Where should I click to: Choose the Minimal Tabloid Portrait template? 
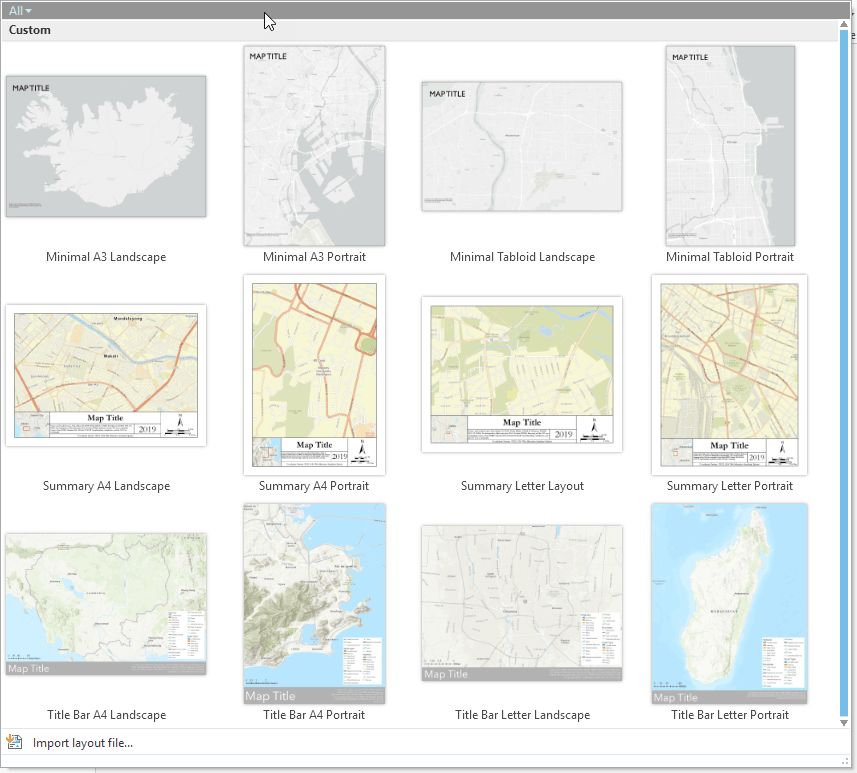[729, 146]
